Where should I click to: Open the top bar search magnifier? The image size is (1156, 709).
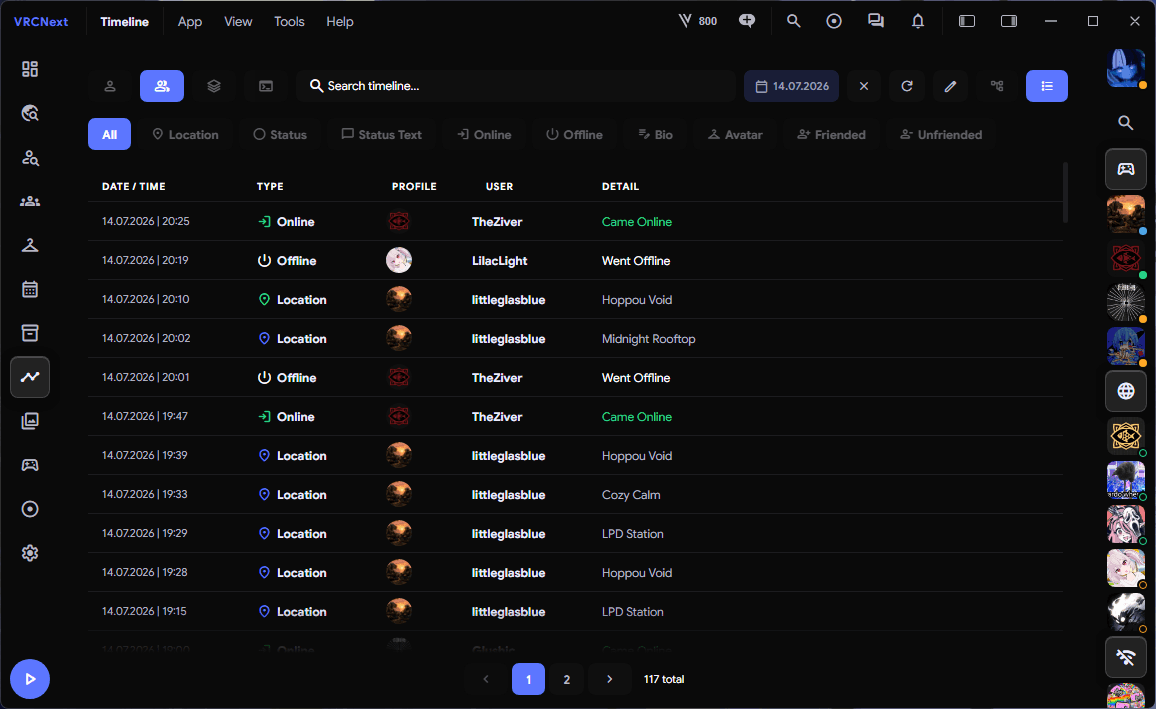[793, 21]
